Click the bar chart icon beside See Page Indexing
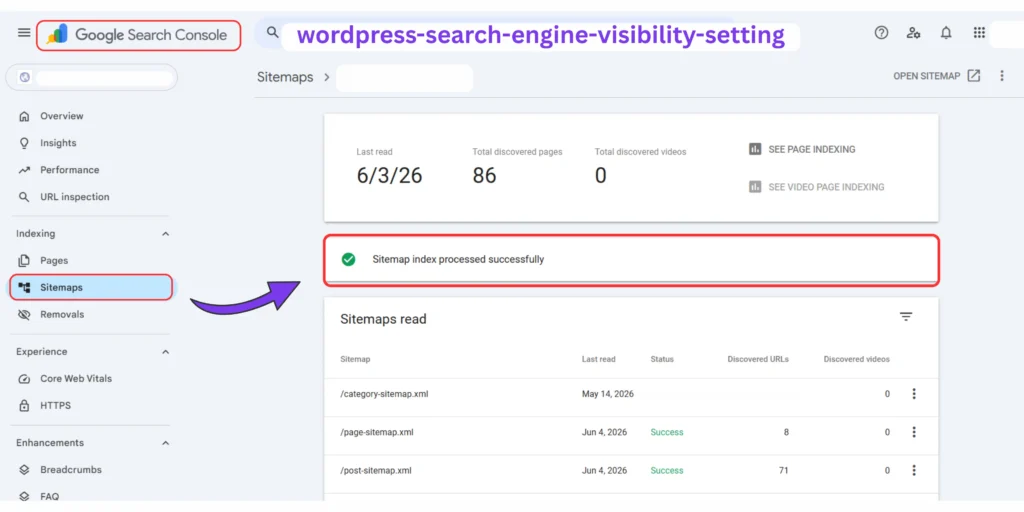This screenshot has height=512, width=1024. (755, 149)
